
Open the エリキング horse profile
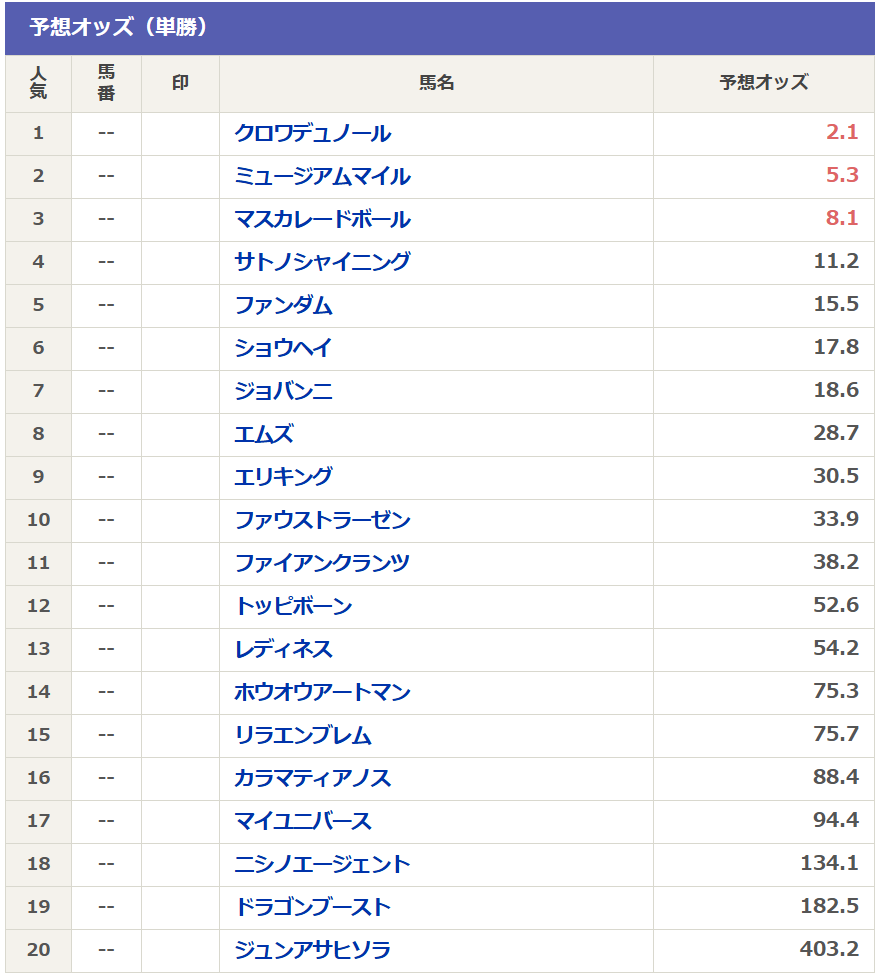[x=284, y=478]
